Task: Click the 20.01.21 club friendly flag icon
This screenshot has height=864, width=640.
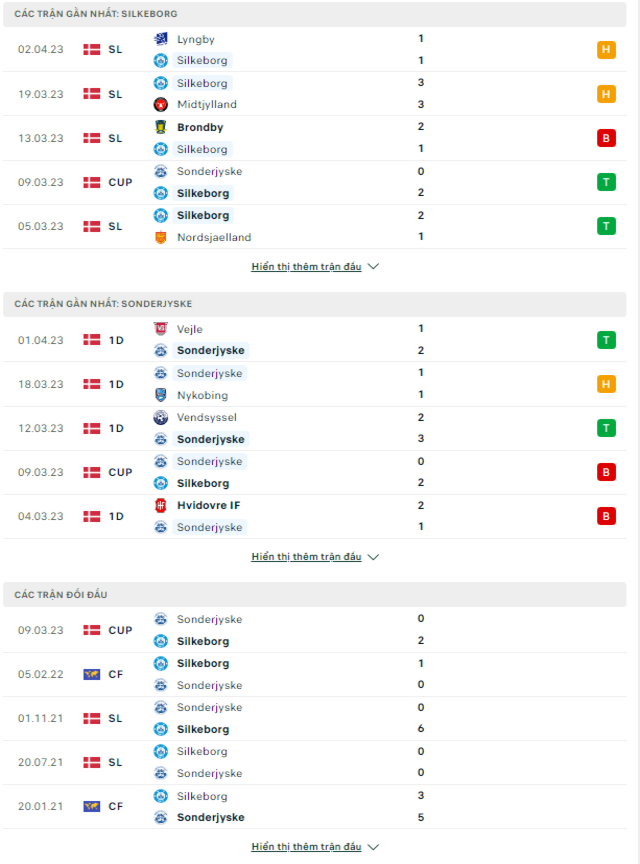Action: pyautogui.click(x=92, y=806)
